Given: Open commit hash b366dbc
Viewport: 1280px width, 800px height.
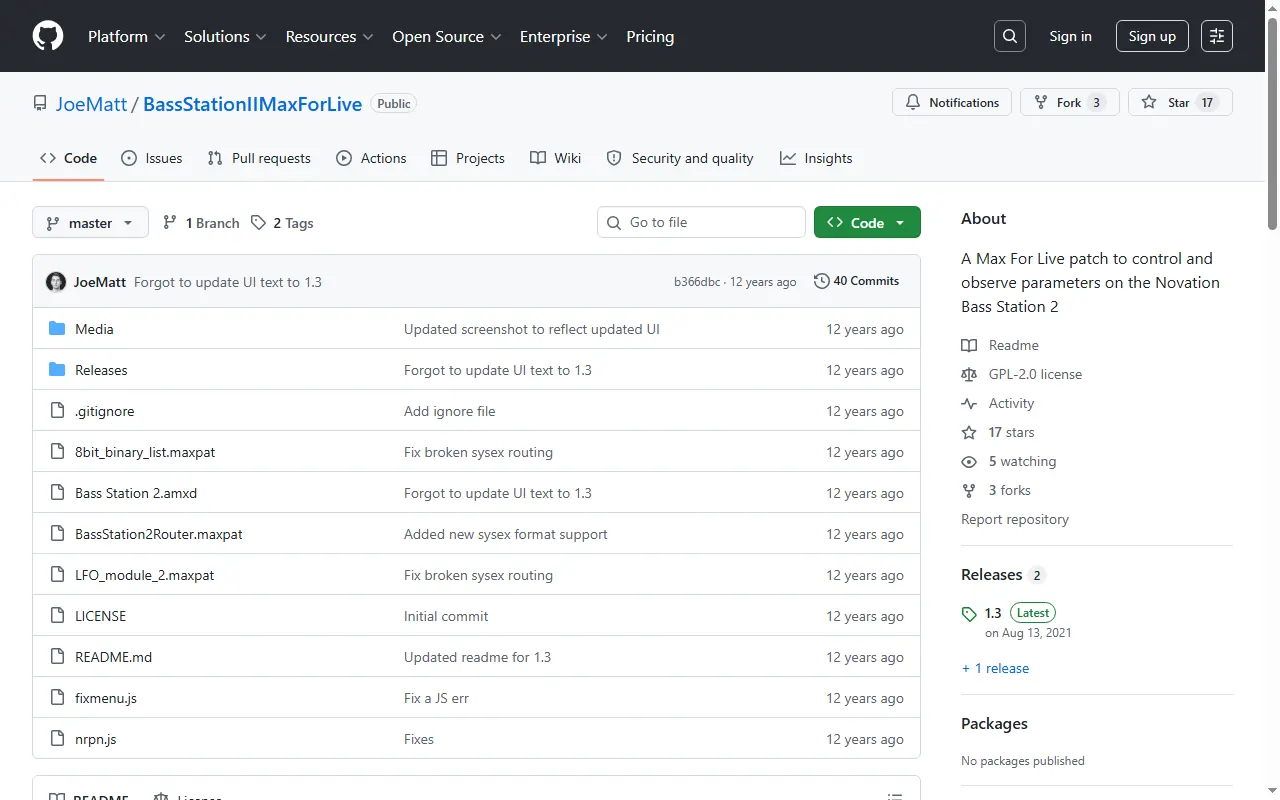Looking at the screenshot, I should (x=697, y=282).
